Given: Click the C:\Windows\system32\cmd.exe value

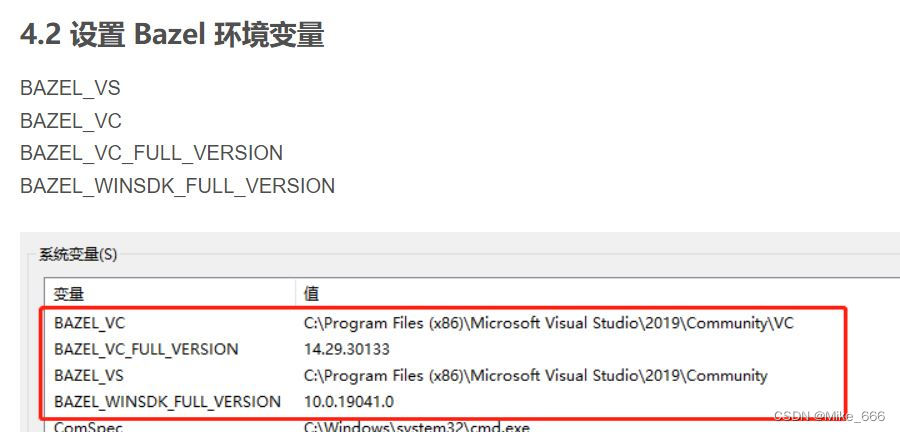Looking at the screenshot, I should click(x=416, y=426).
